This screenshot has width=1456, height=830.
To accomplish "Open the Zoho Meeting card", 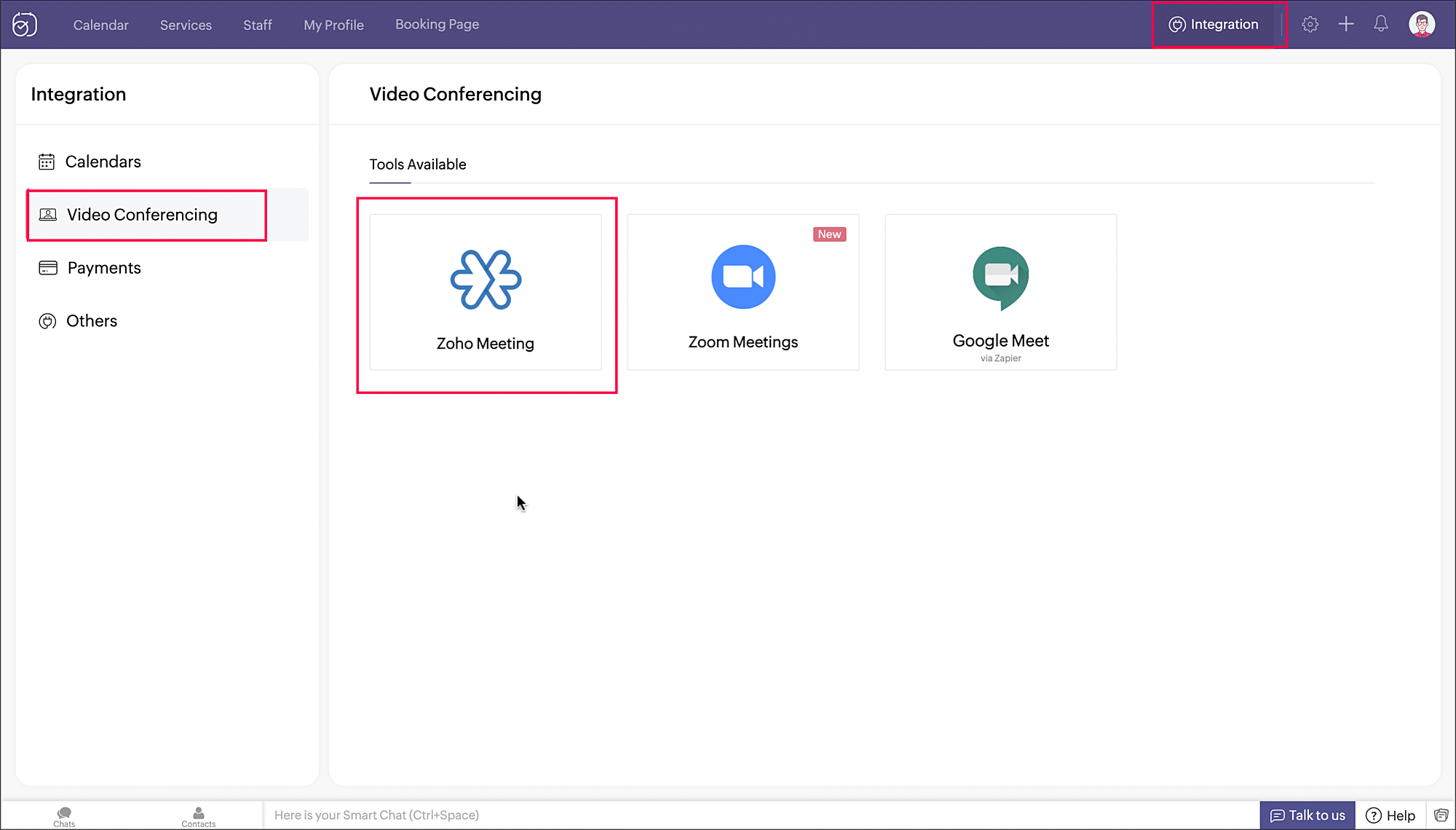I will [486, 292].
